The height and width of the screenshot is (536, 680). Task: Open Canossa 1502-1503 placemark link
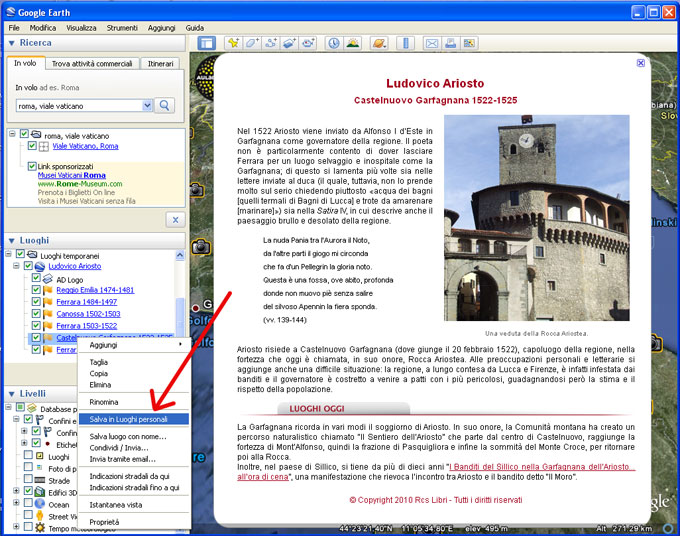coord(88,314)
